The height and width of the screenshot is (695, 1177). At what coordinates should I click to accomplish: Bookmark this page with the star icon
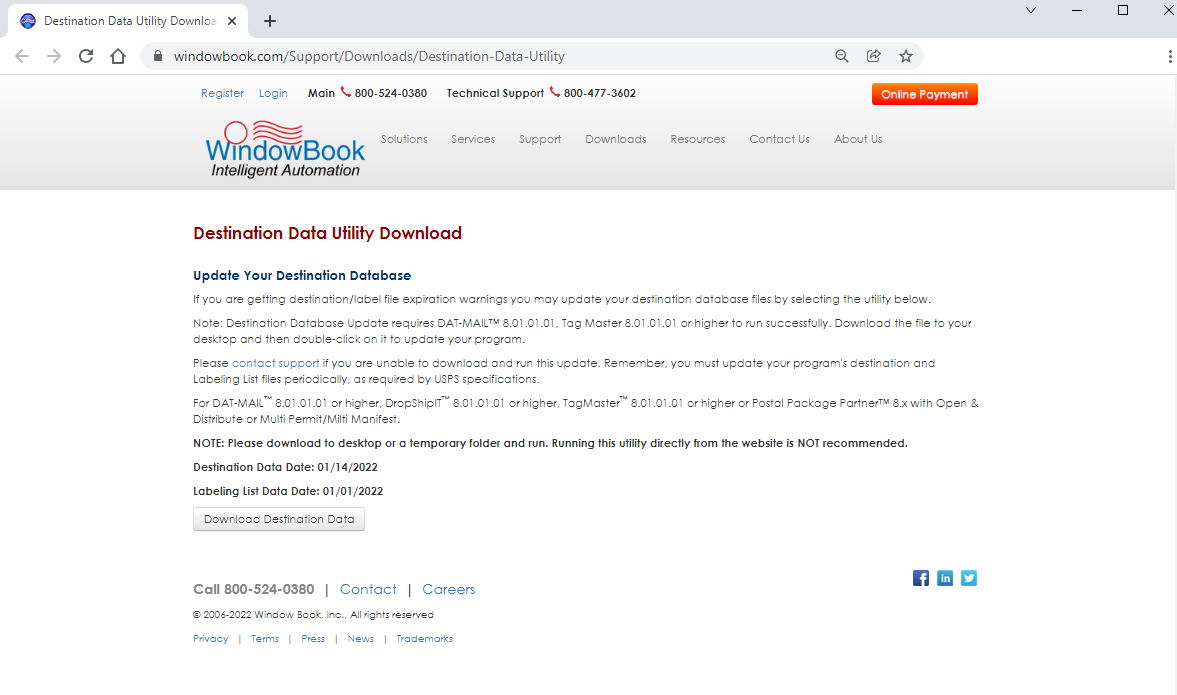(x=906, y=56)
